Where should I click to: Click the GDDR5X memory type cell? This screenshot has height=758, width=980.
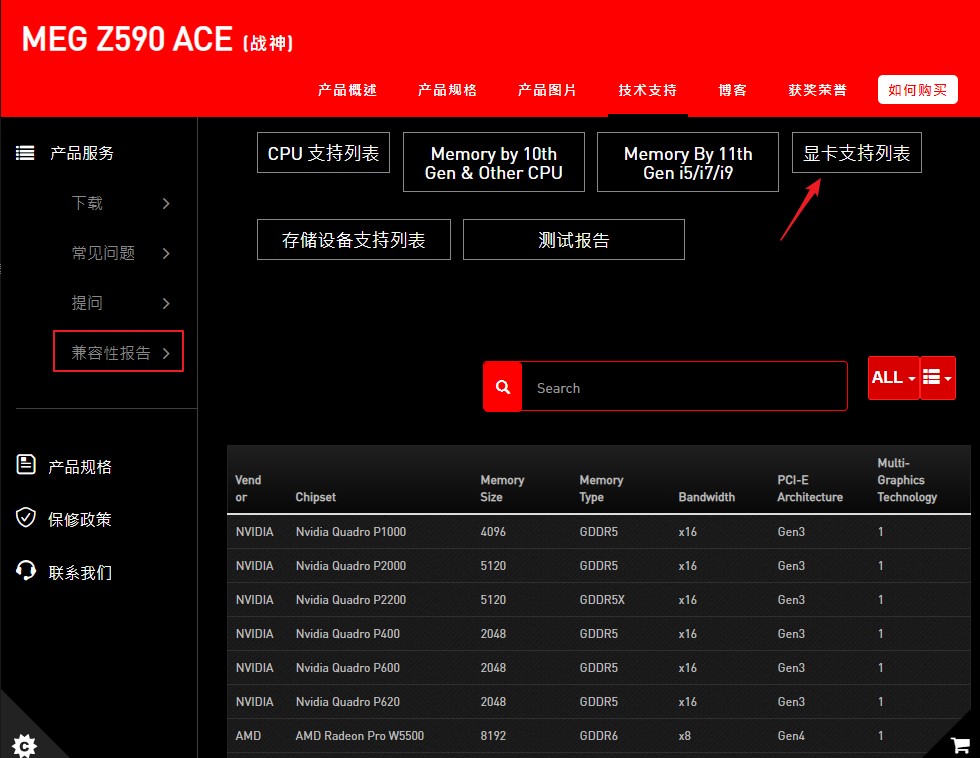(x=602, y=600)
